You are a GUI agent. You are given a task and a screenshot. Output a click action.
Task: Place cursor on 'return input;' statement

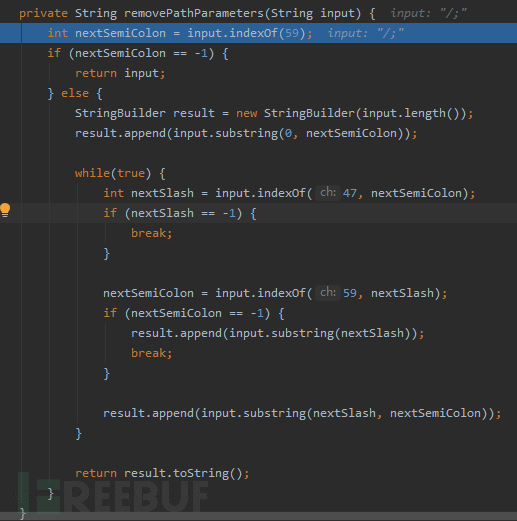(x=120, y=73)
